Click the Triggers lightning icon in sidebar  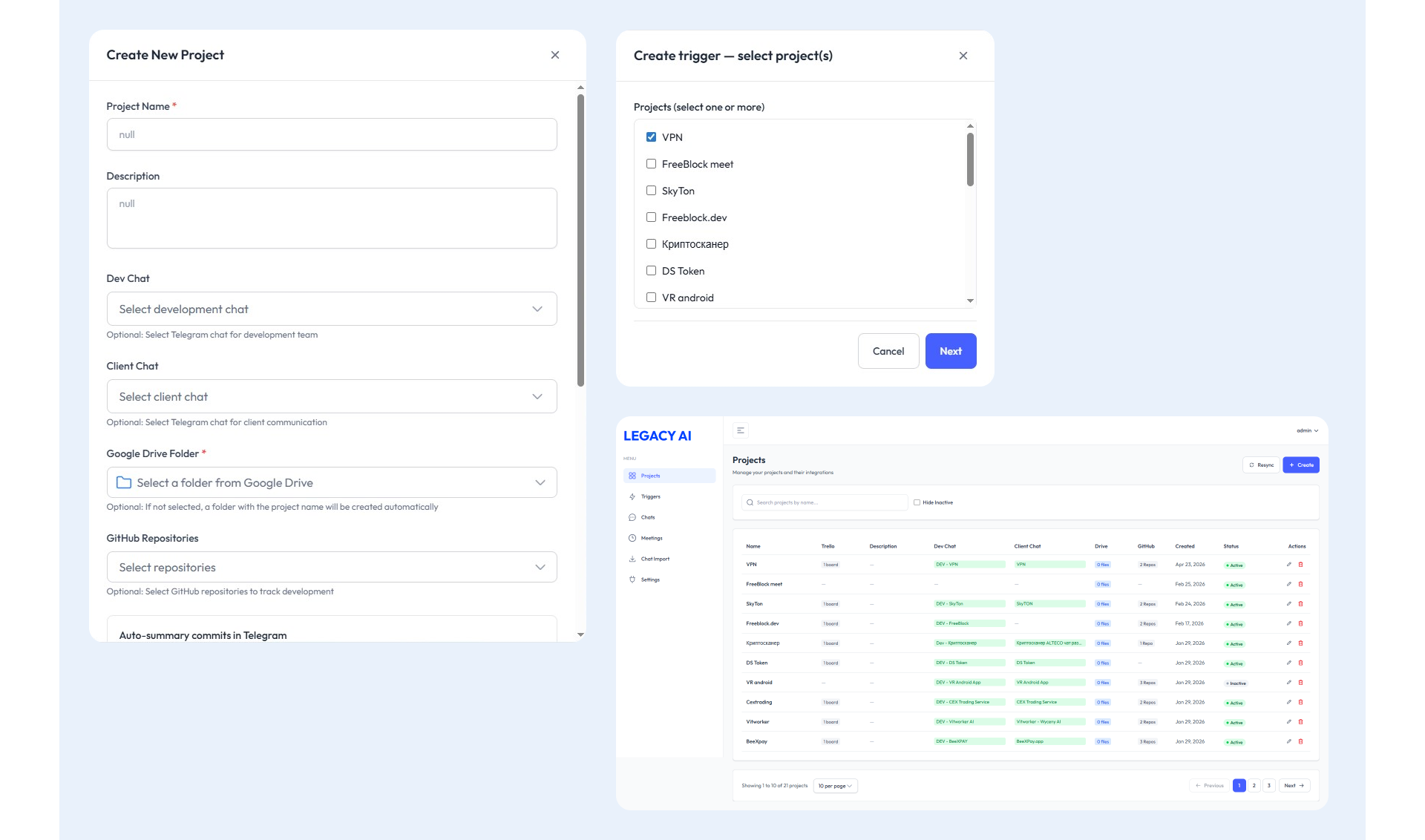632,496
